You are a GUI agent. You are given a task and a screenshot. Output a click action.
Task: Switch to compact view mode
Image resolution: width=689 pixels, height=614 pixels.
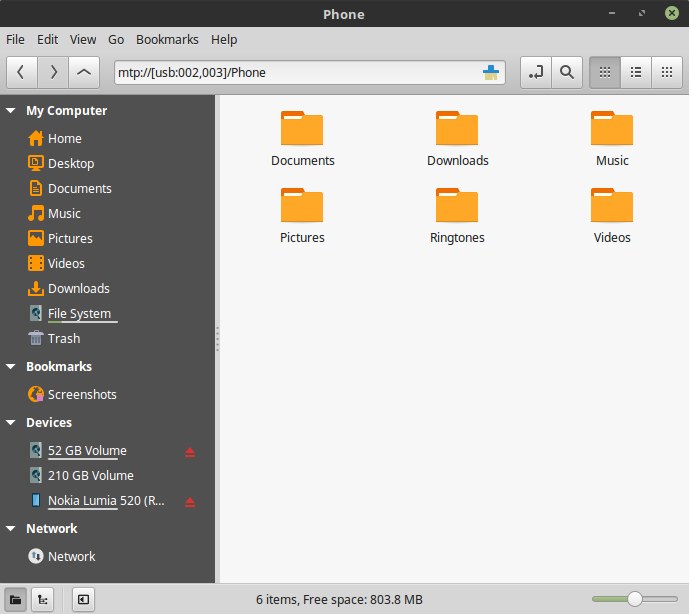coord(666,72)
